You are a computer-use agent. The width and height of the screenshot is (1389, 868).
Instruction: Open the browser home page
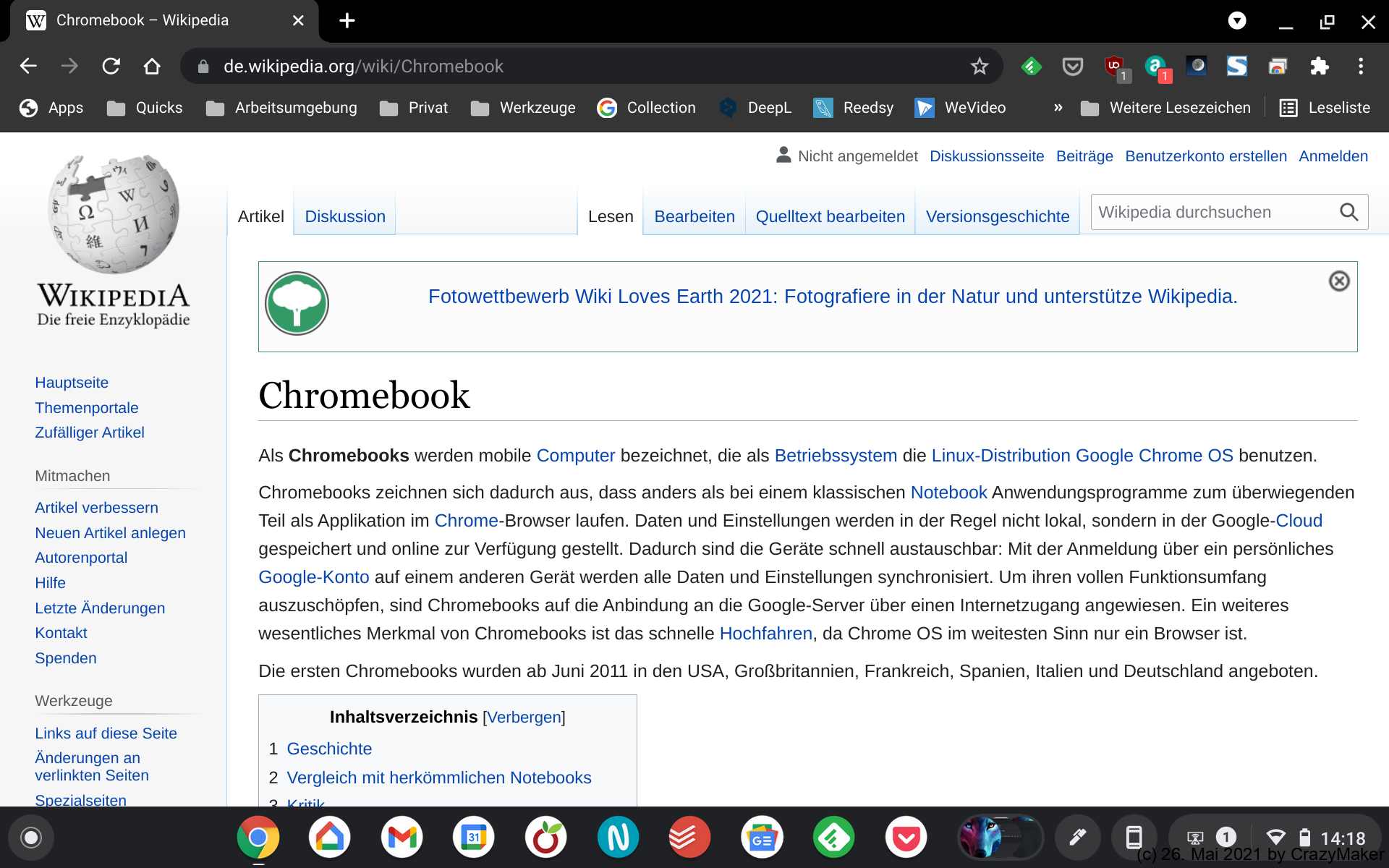(x=152, y=67)
